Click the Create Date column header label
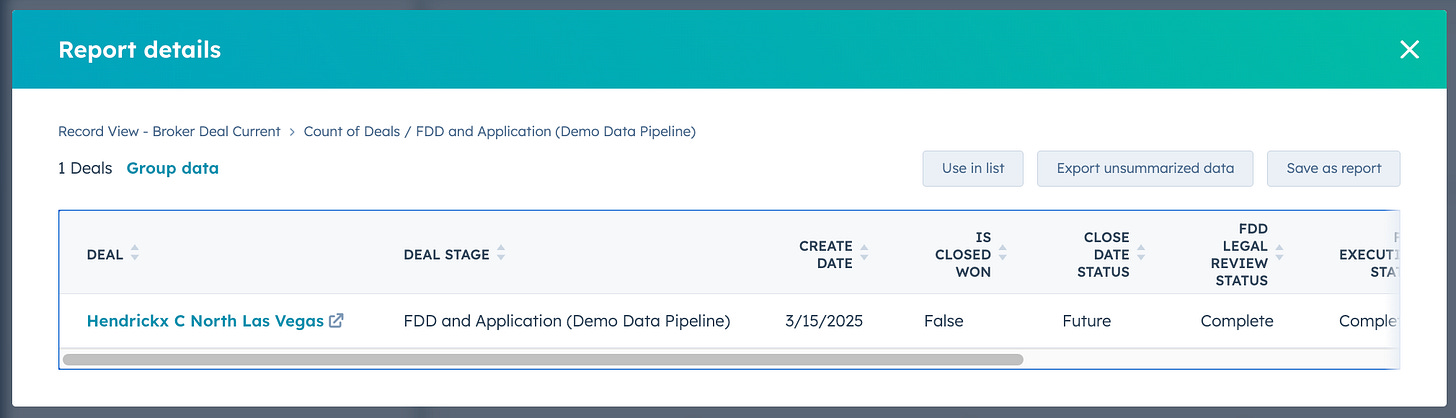Viewport: 1456px width, 418px height. click(826, 254)
